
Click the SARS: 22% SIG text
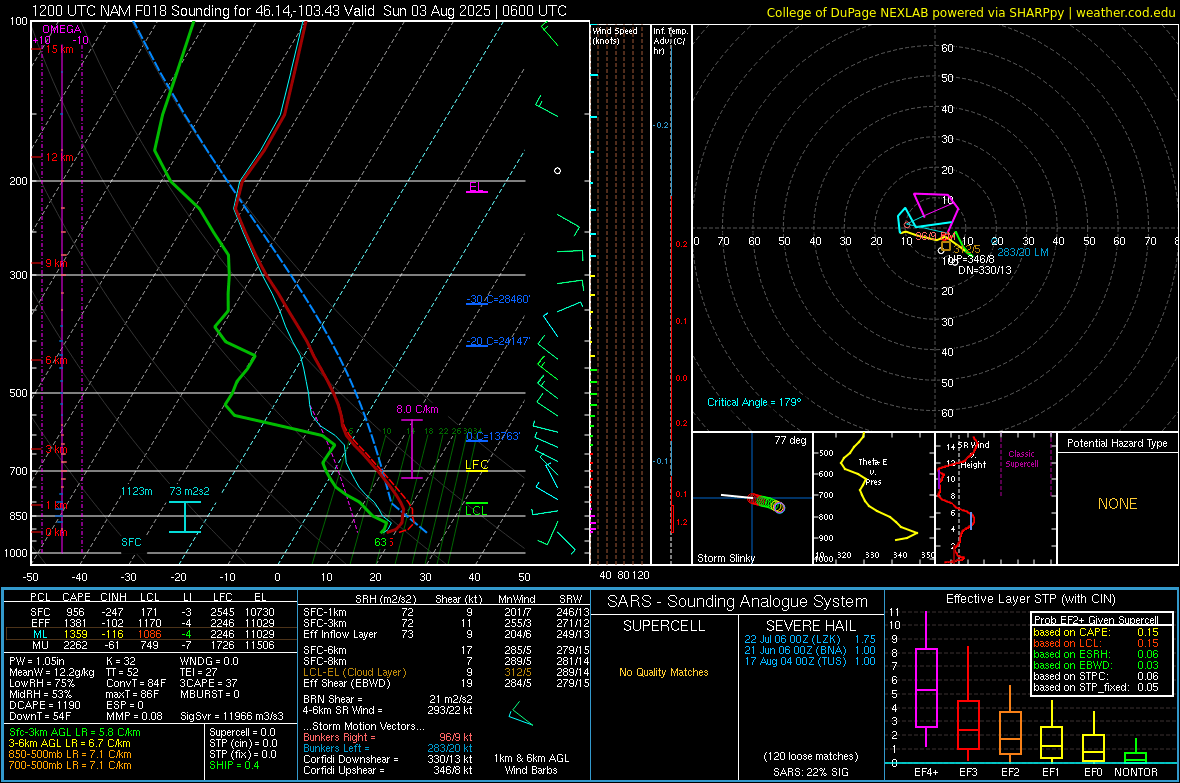point(810,772)
